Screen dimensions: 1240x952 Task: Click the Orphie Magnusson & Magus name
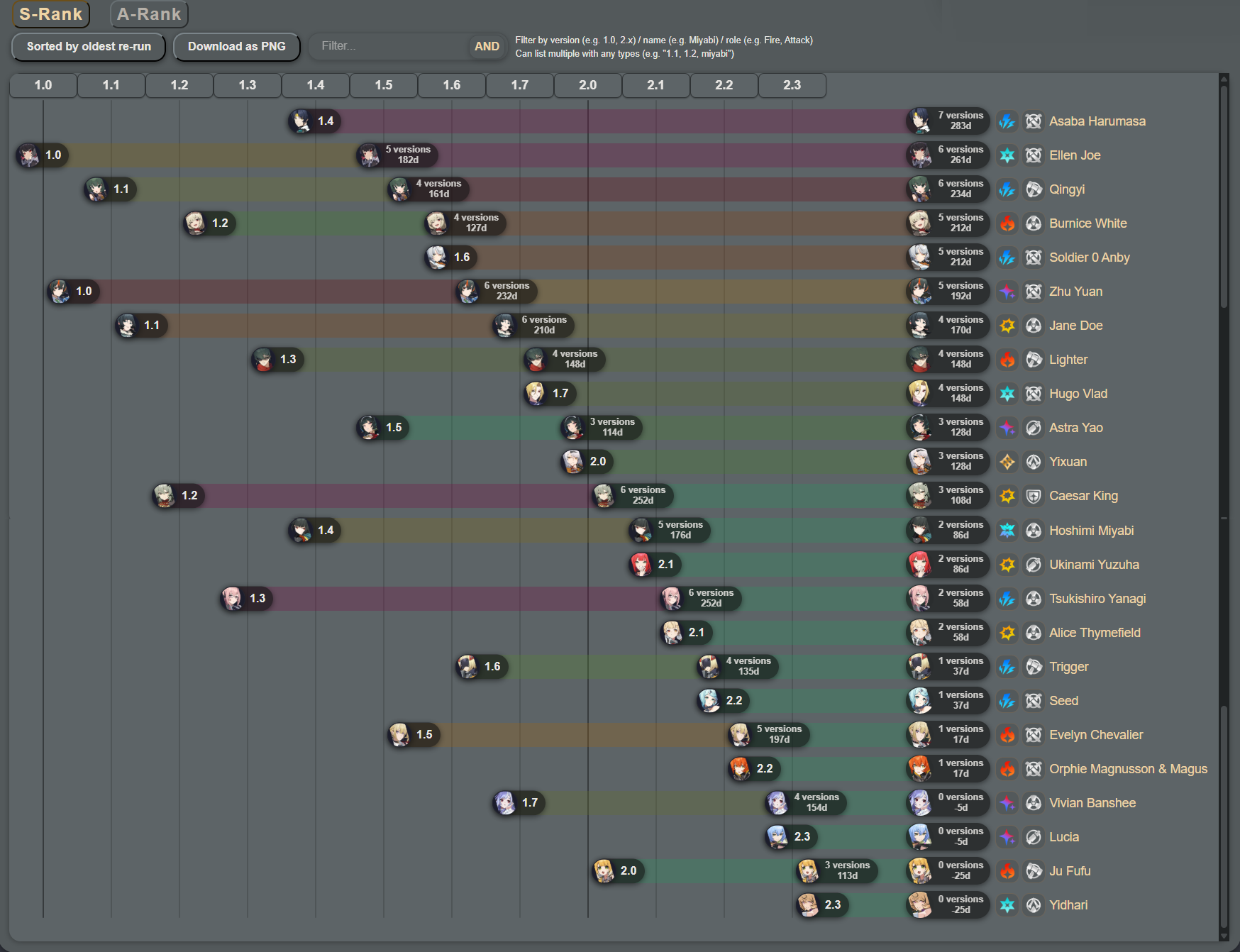(x=1129, y=769)
